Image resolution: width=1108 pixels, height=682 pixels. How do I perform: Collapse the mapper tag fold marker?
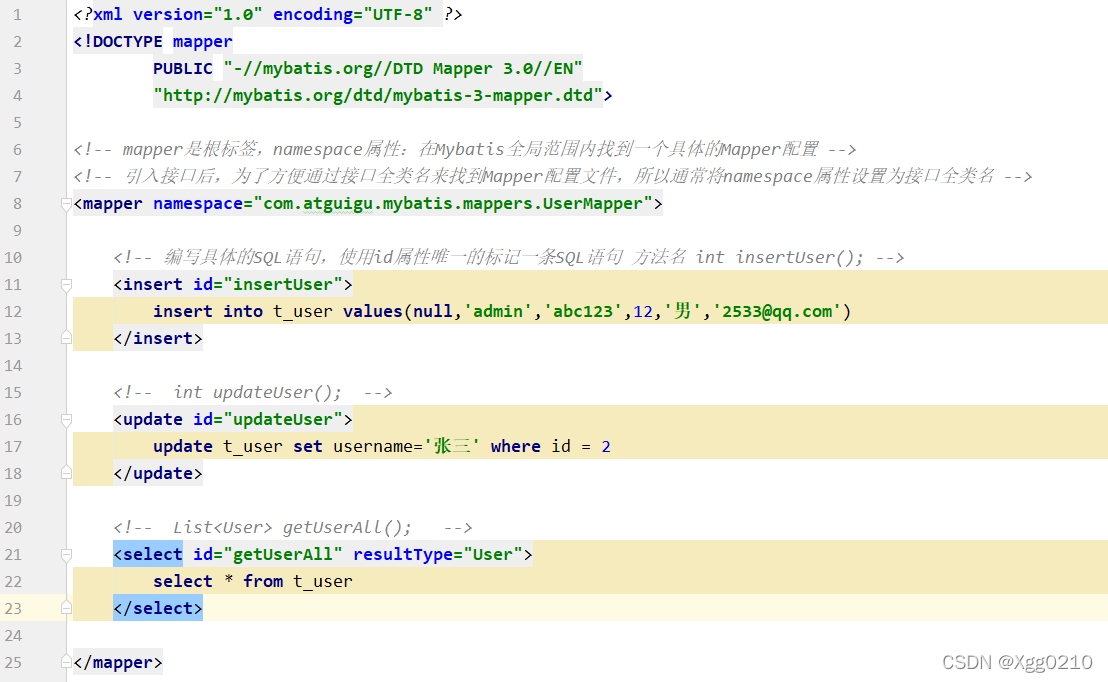(x=66, y=204)
